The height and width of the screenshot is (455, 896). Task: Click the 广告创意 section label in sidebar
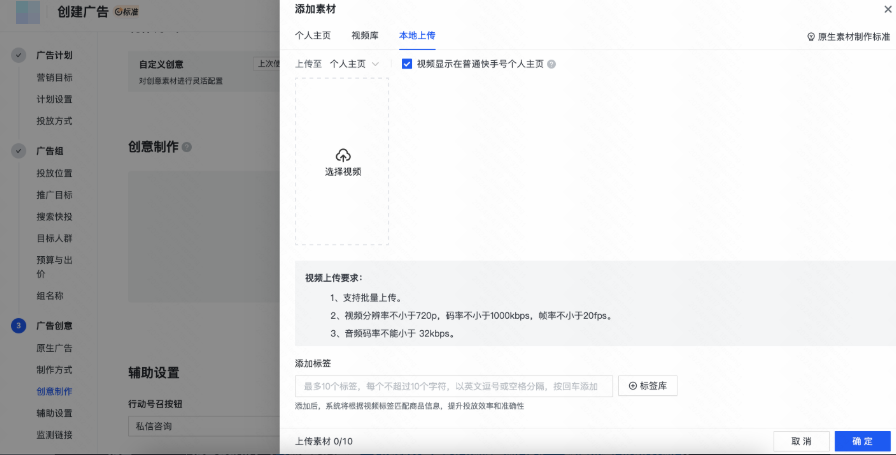54,326
